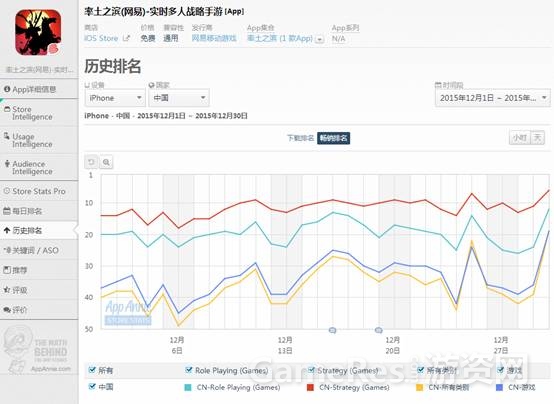Click the calendar icon beside 每日排名
Viewport: 554px width, 404px height.
click(7, 211)
